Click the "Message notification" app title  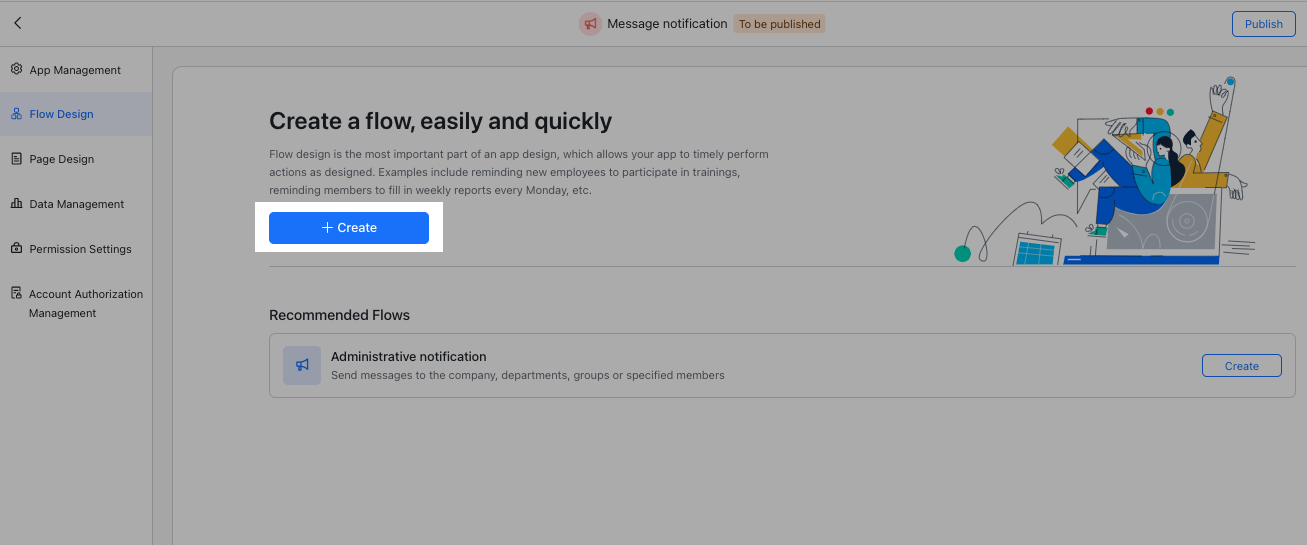point(667,24)
